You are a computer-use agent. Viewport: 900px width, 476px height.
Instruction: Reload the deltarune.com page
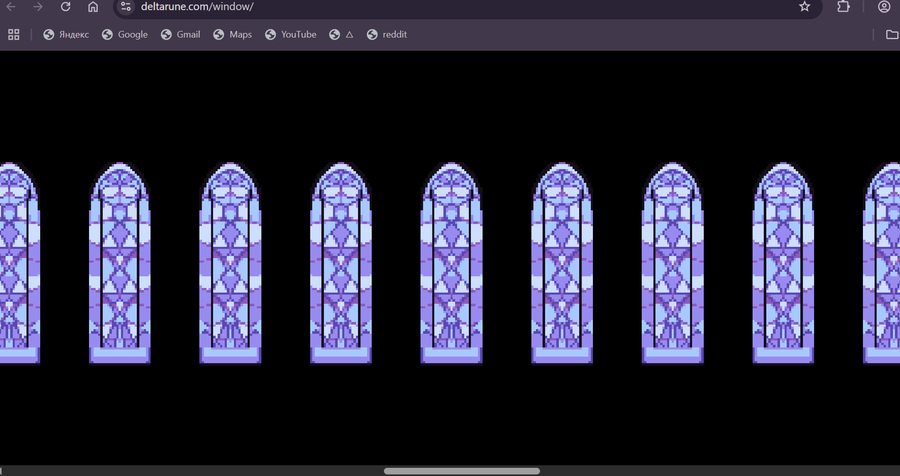pos(65,7)
